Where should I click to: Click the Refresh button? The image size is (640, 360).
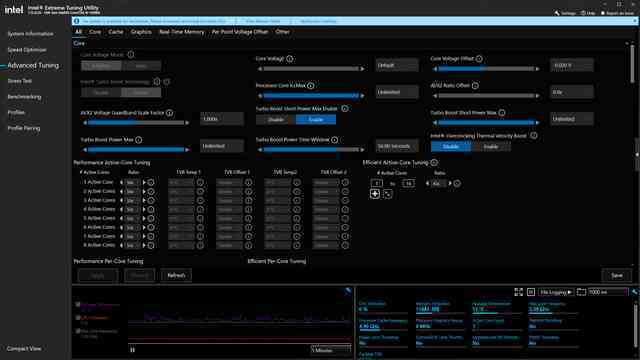(176, 276)
